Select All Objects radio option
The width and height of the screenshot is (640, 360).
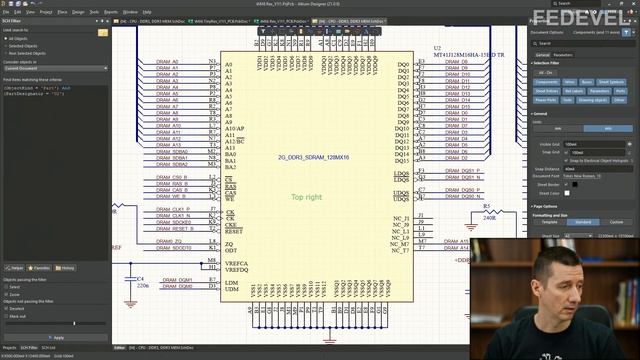point(6,39)
